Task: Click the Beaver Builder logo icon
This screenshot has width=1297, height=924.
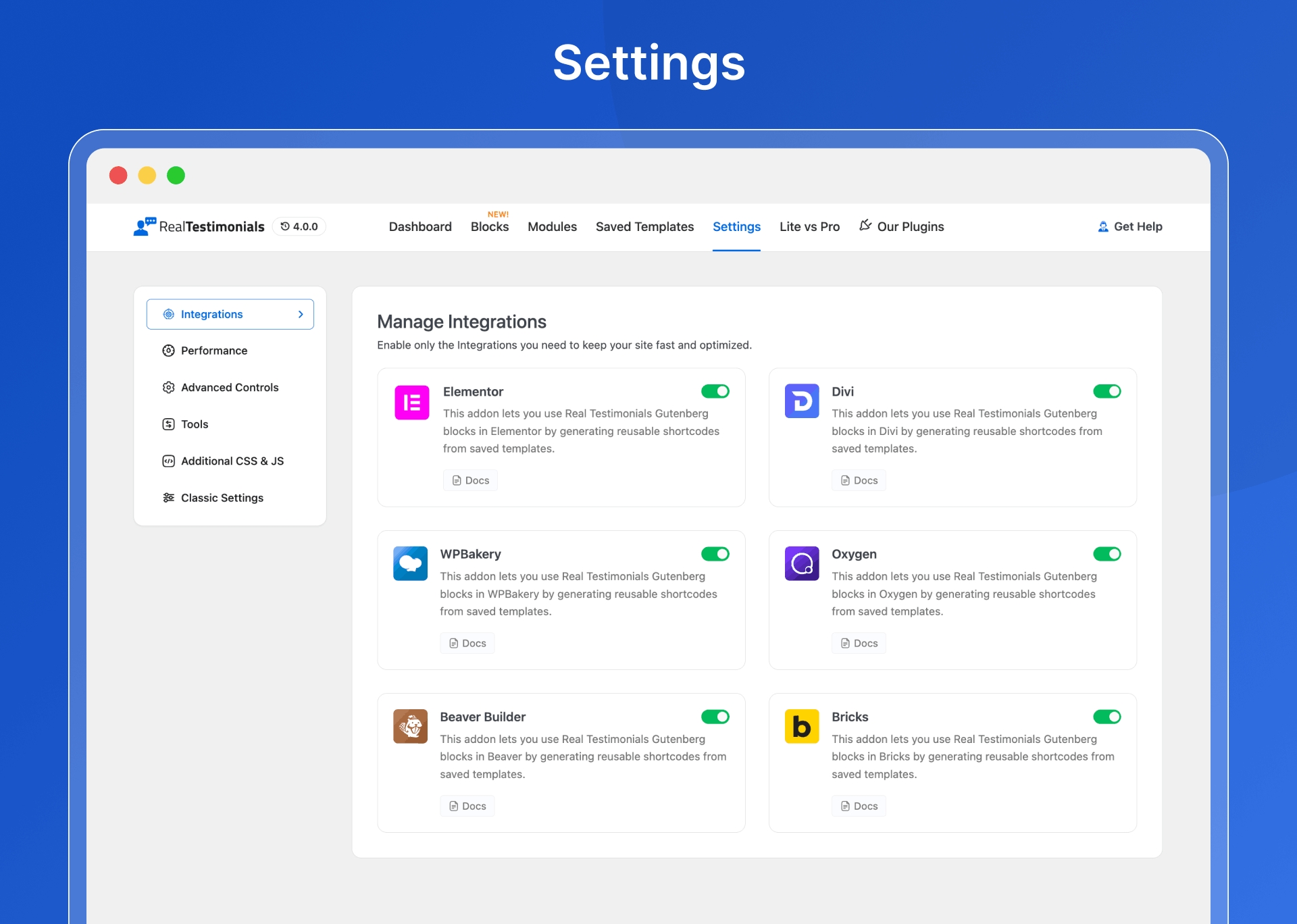Action: pos(410,726)
